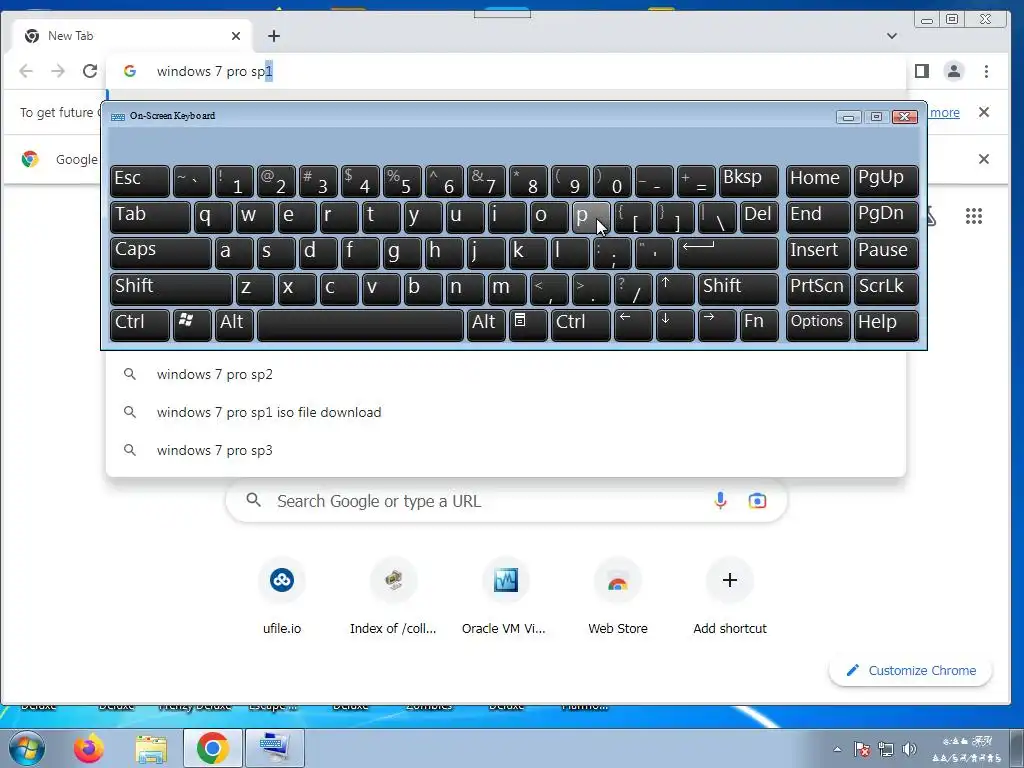Start voice search with microphone

pyautogui.click(x=720, y=501)
